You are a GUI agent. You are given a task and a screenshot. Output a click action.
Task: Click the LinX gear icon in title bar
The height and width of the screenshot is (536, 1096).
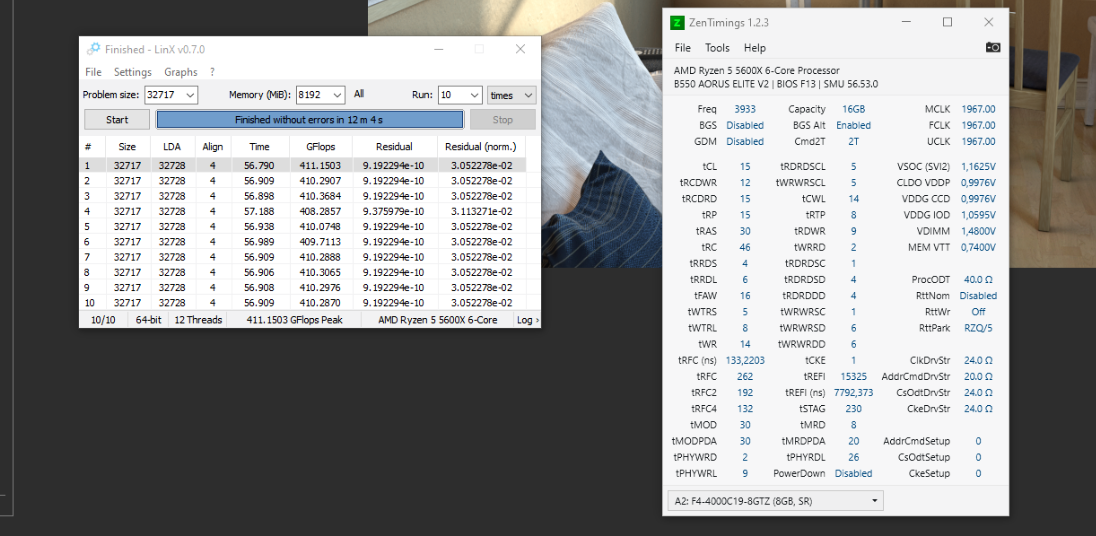[x=93, y=49]
